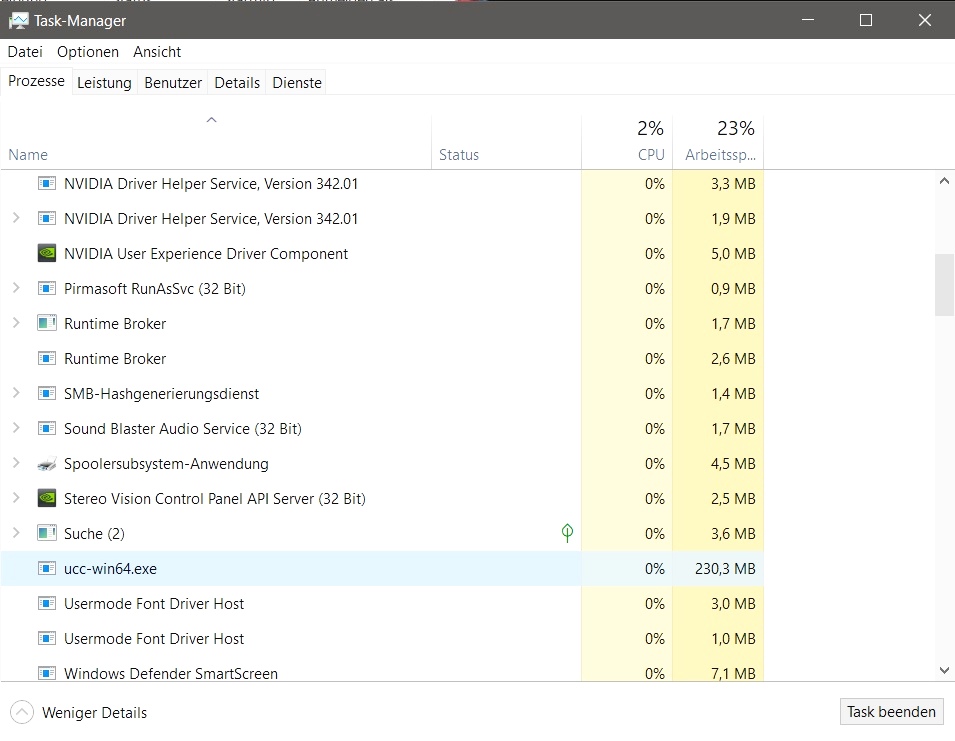Expand the Pirmasoft RunAsSvc process group
Viewport: 955px width, 741px height.
point(16,288)
